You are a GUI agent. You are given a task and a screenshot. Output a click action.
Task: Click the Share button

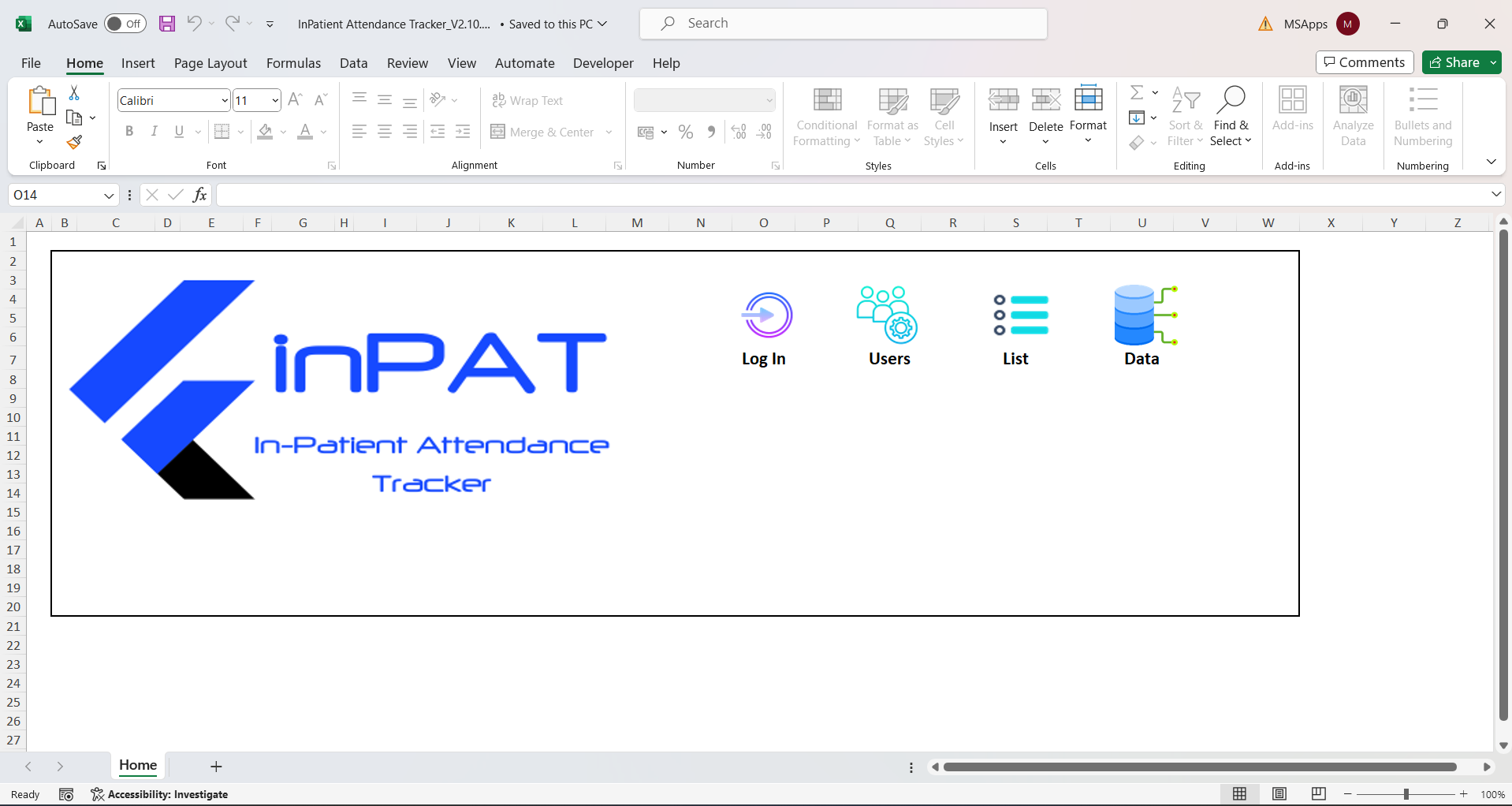click(x=1454, y=62)
